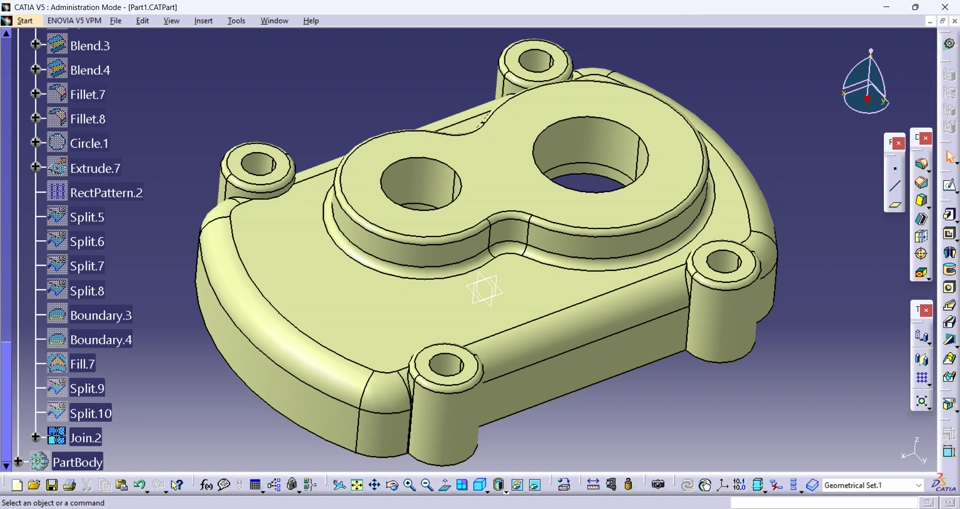Activate the Fly Mode airplane icon
The height and width of the screenshot is (509, 960).
coord(339,485)
